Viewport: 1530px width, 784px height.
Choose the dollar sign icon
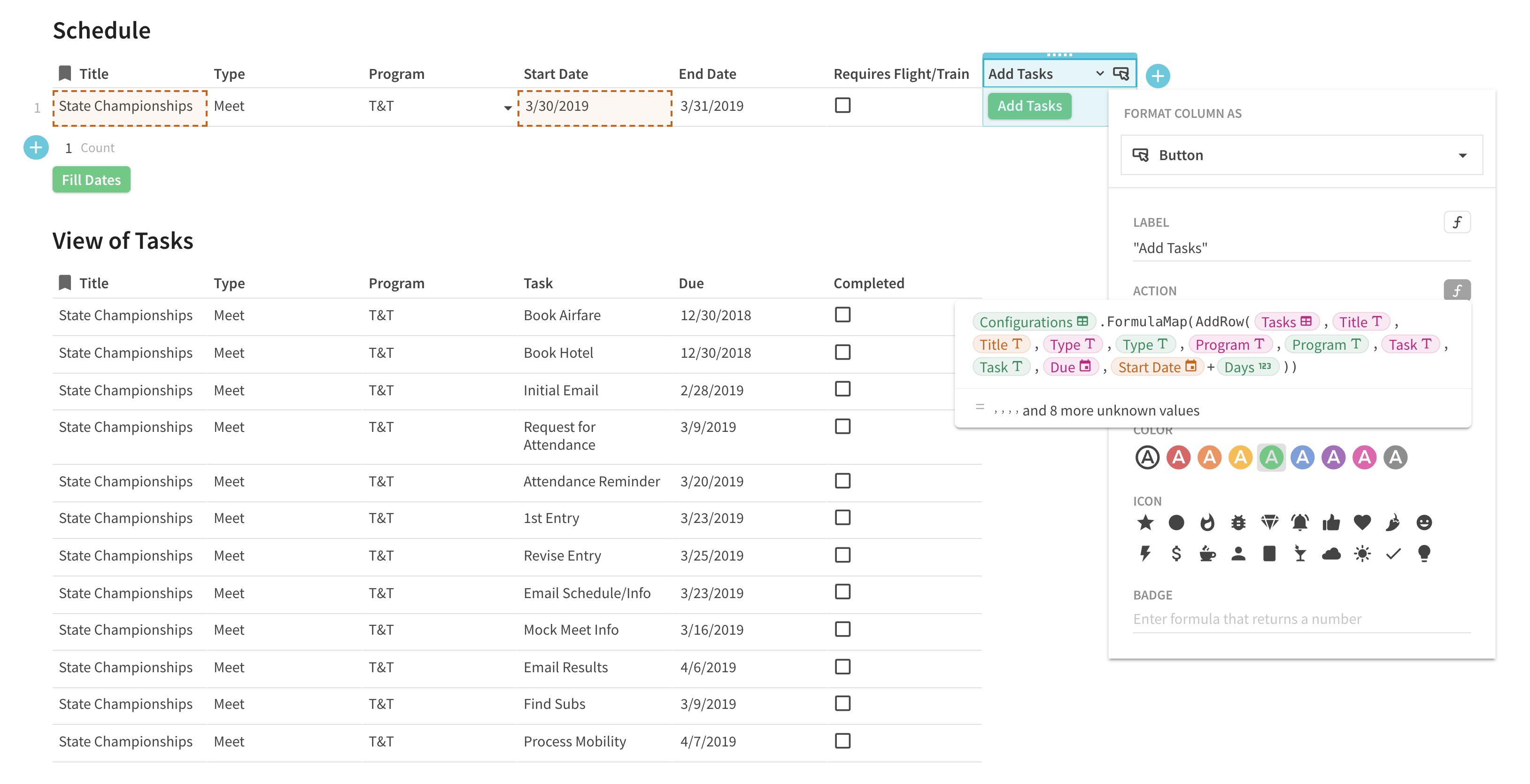coord(1176,553)
